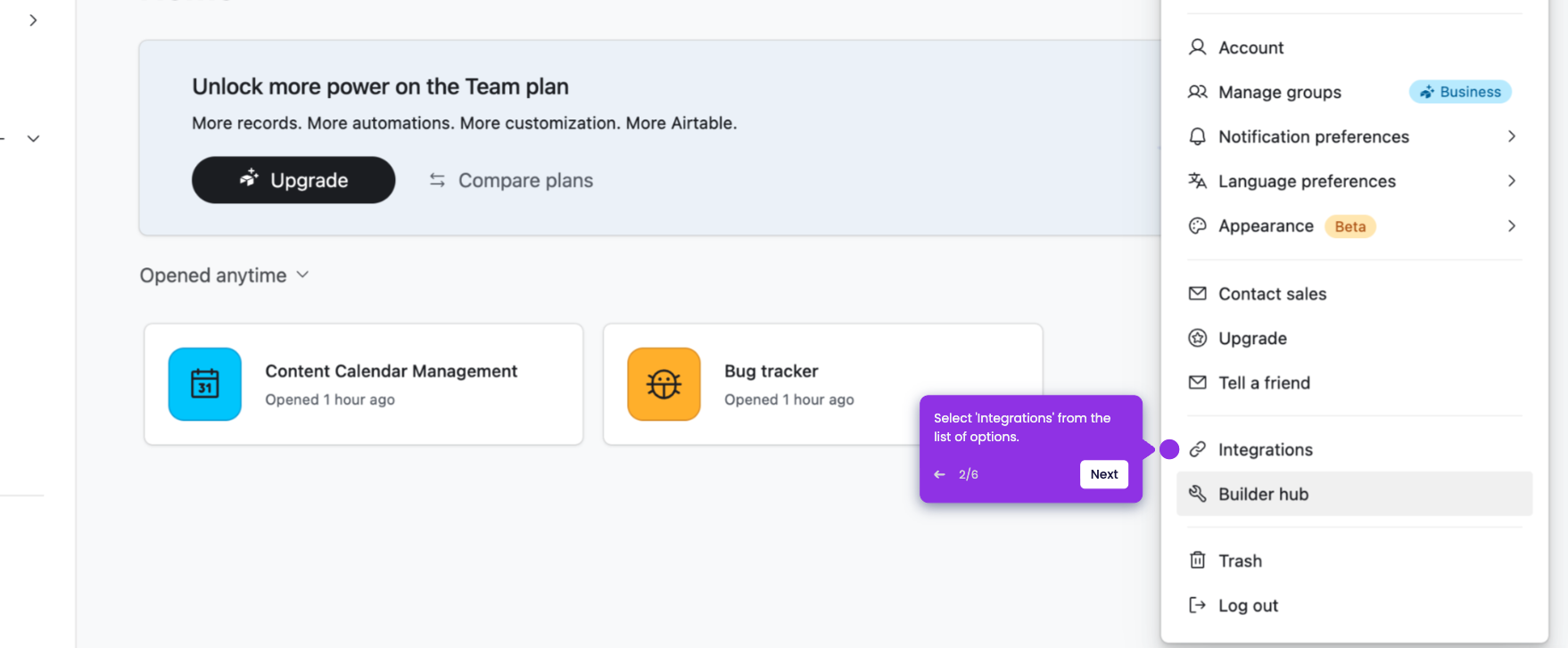Open Builder hub menu item
1568x648 pixels.
tap(1354, 494)
